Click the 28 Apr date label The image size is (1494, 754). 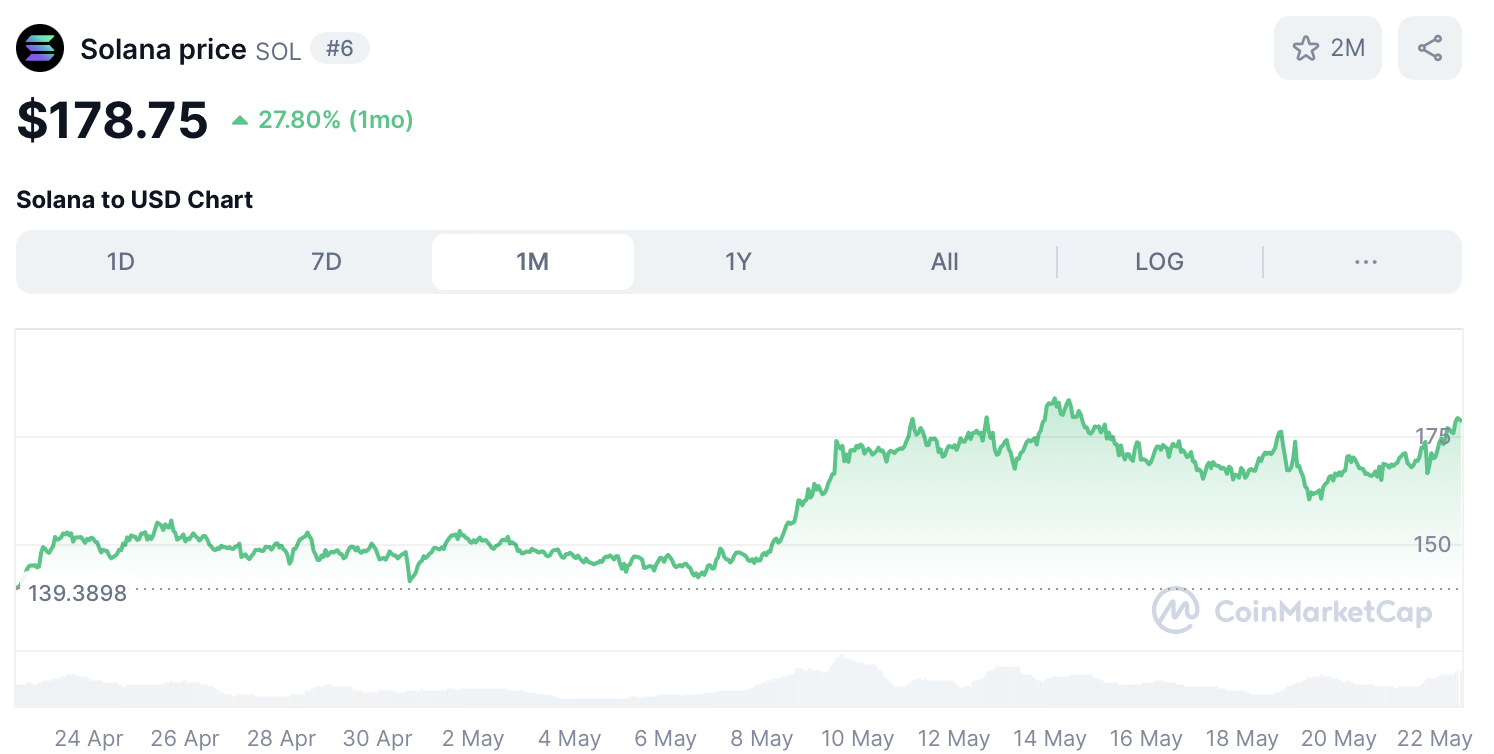pos(281,739)
